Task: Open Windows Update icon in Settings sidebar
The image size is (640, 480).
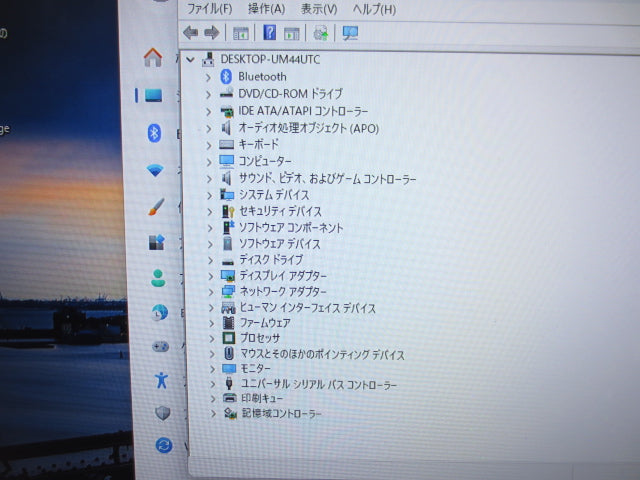Action: point(164,445)
